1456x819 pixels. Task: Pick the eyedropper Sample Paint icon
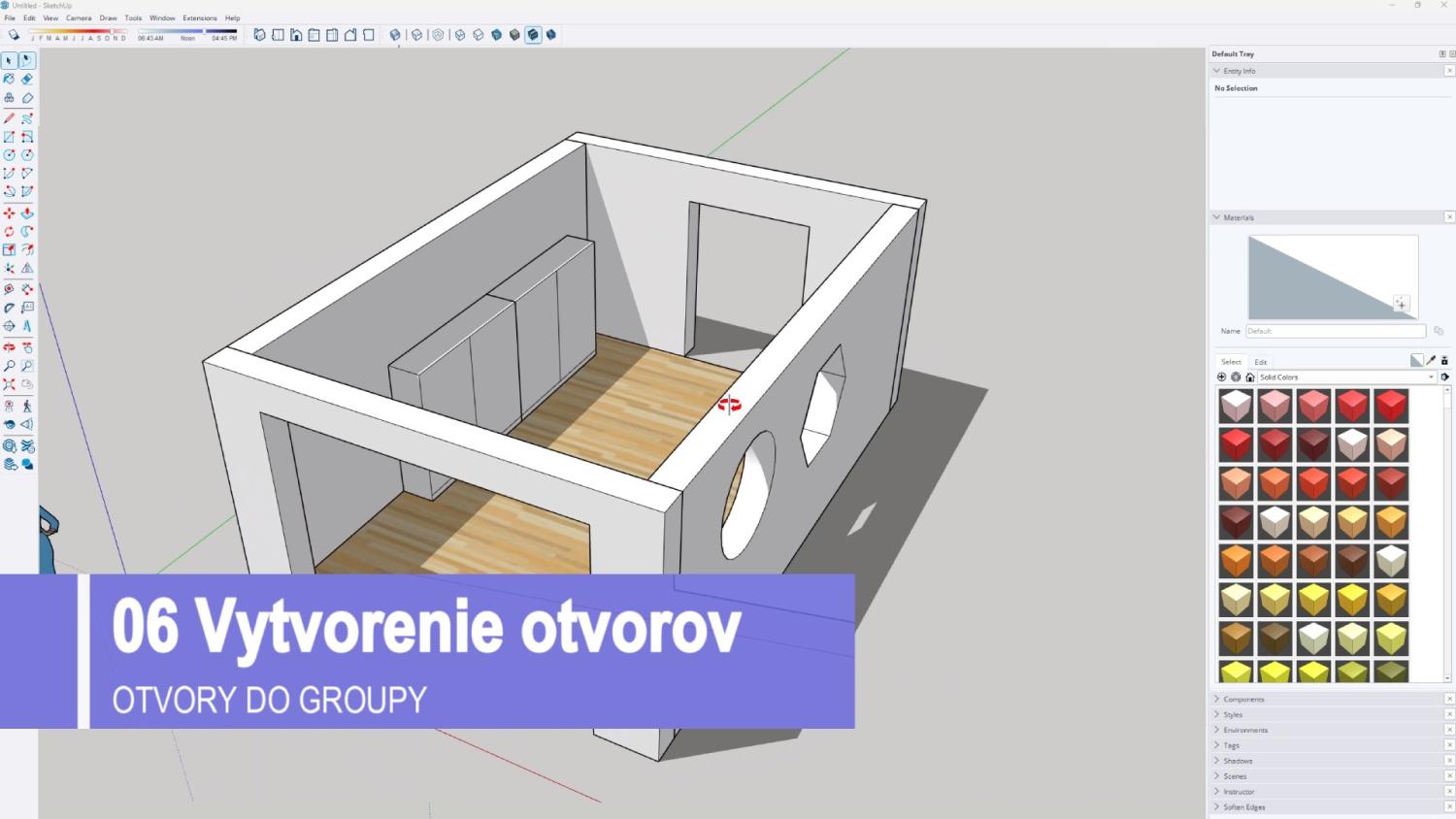click(1431, 361)
